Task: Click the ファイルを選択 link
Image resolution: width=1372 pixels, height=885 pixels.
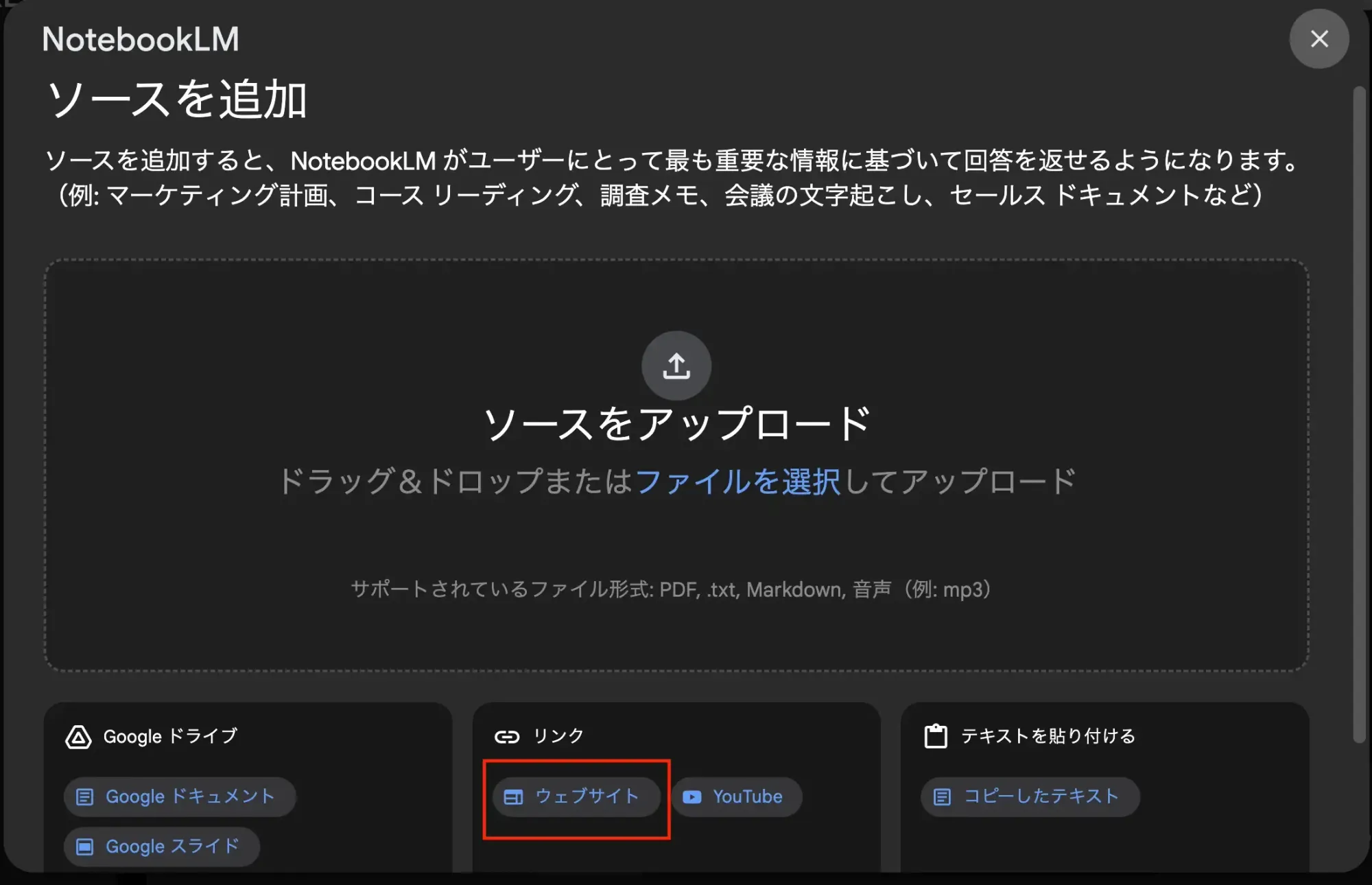Action: [x=737, y=481]
